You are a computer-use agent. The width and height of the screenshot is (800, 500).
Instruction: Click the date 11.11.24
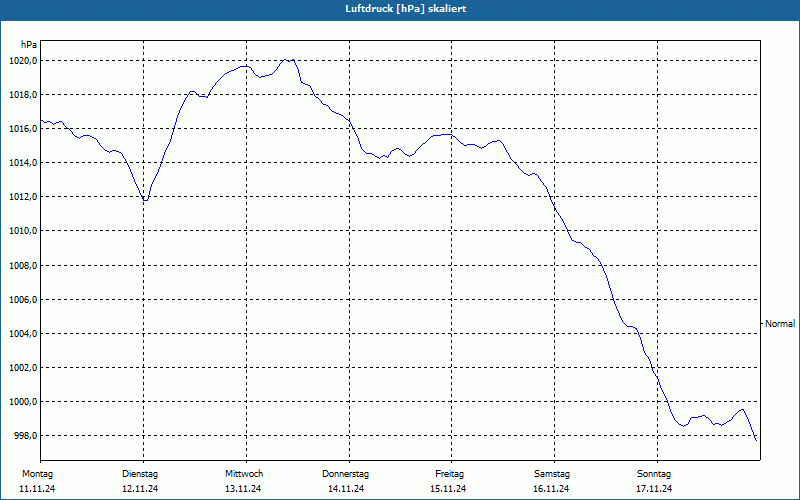[37, 489]
